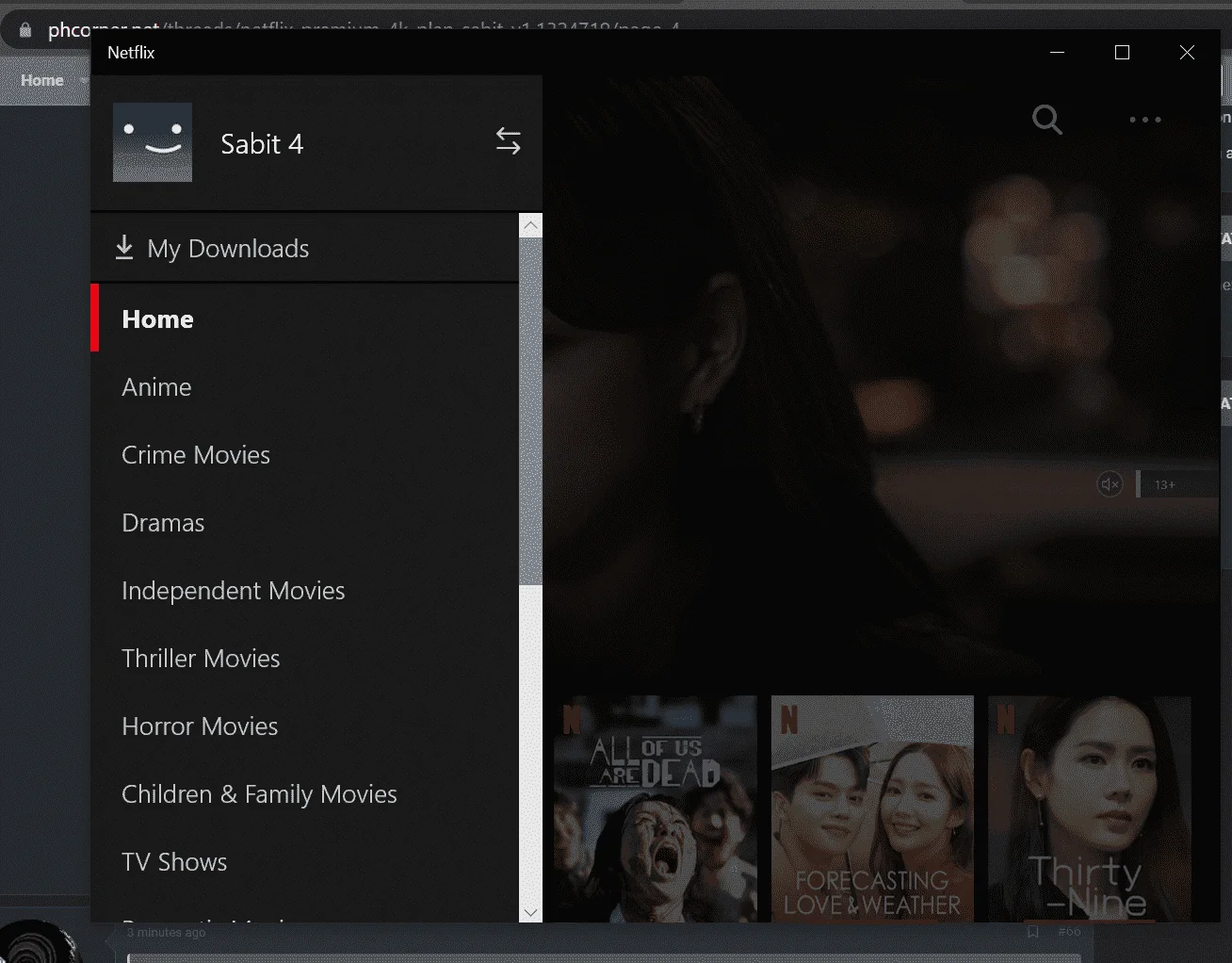Open TV Shows category
Screen dimensions: 1232x963
pos(305,862)
